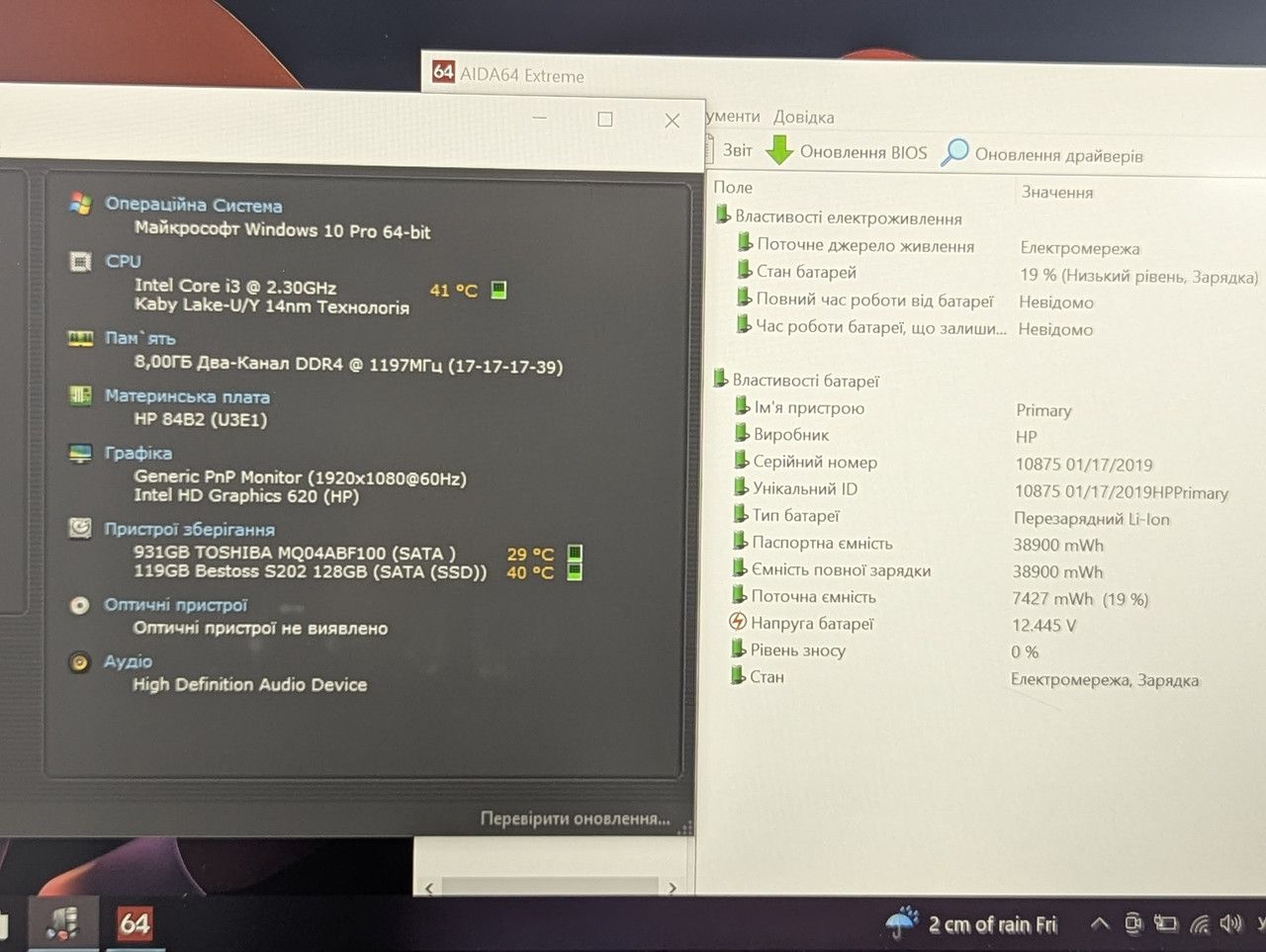Click the Значення column header

(1057, 192)
